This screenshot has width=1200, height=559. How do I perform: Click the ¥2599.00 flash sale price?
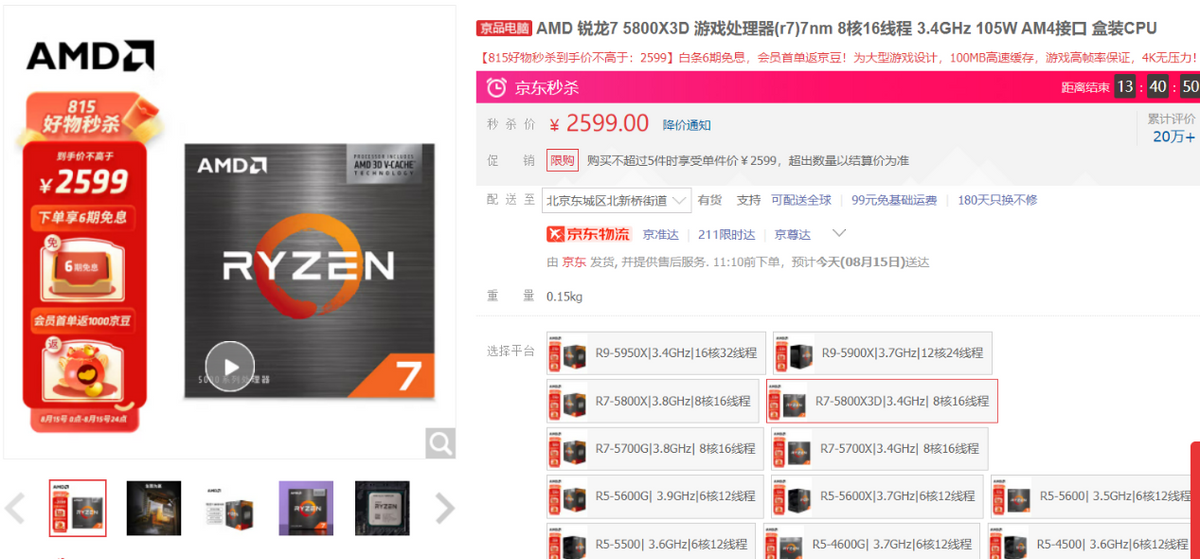(x=599, y=123)
